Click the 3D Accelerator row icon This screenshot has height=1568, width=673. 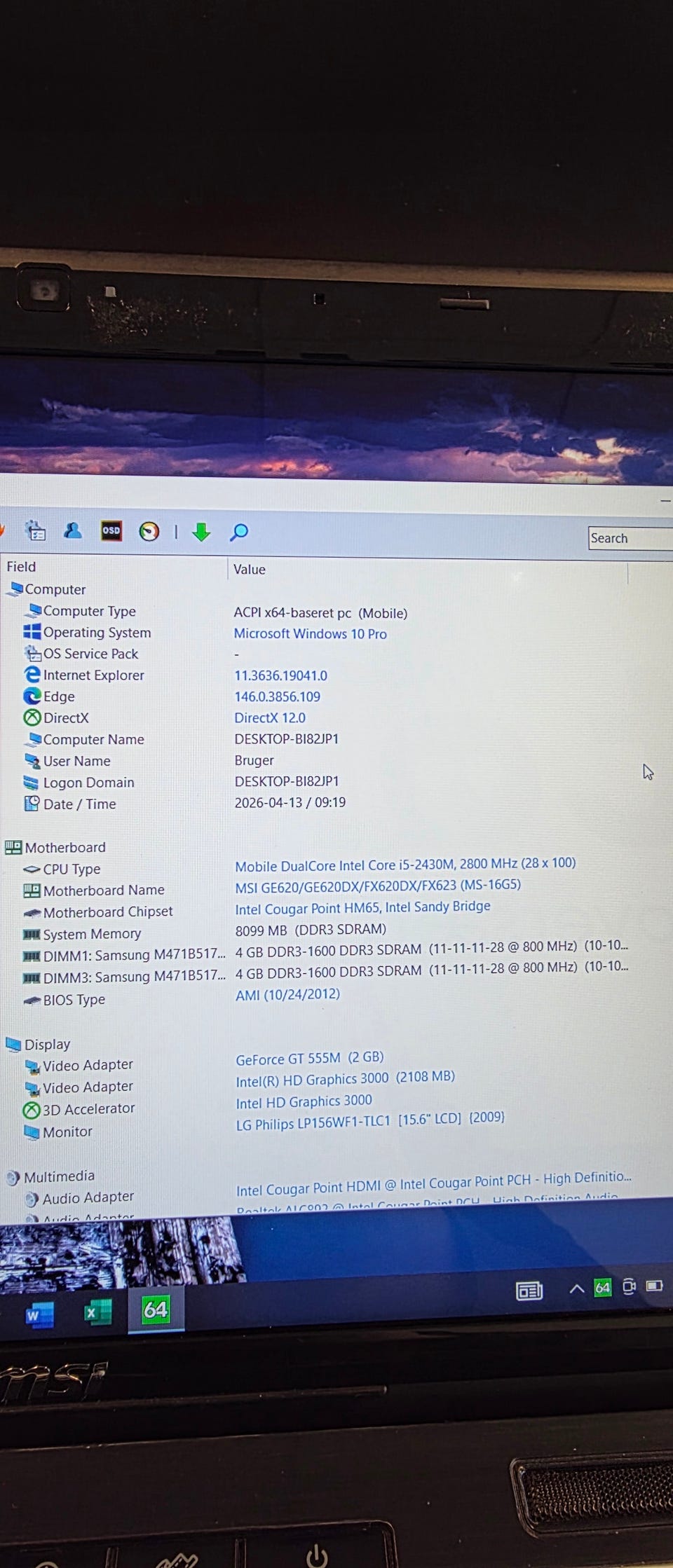32,1110
